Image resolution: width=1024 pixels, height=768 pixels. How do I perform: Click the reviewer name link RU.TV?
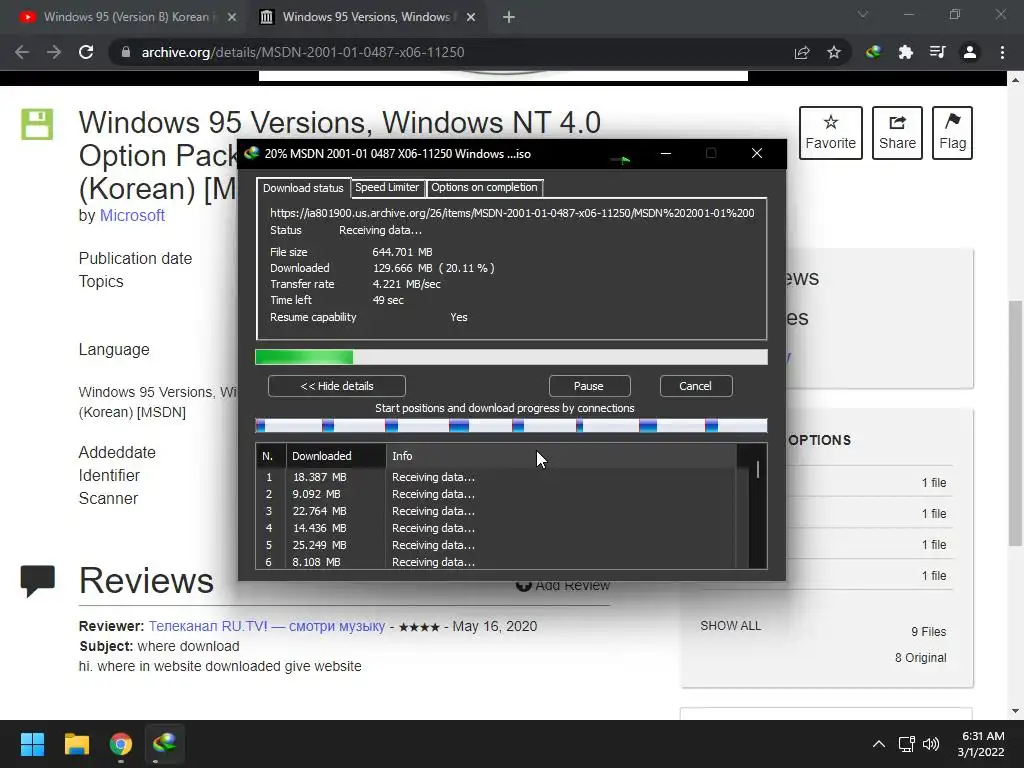(266, 626)
